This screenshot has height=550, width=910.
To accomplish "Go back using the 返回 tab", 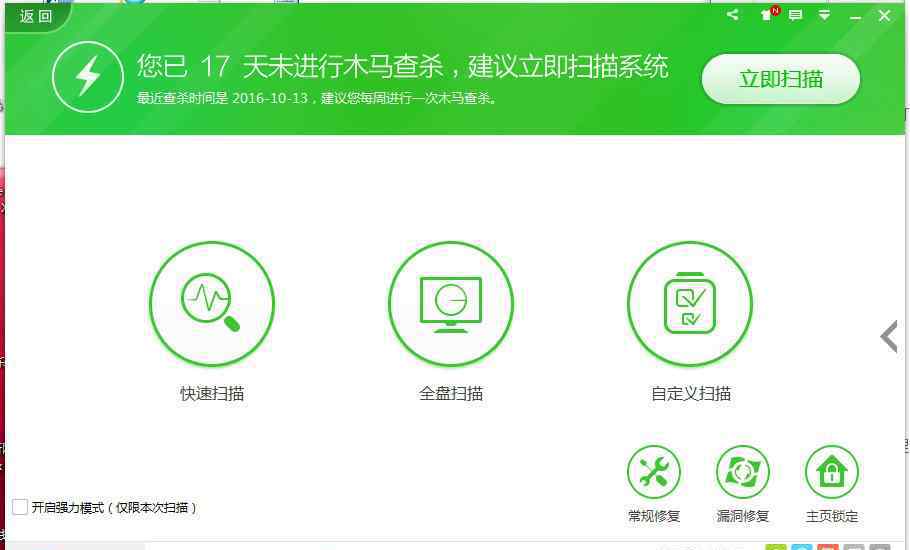I will (x=36, y=16).
